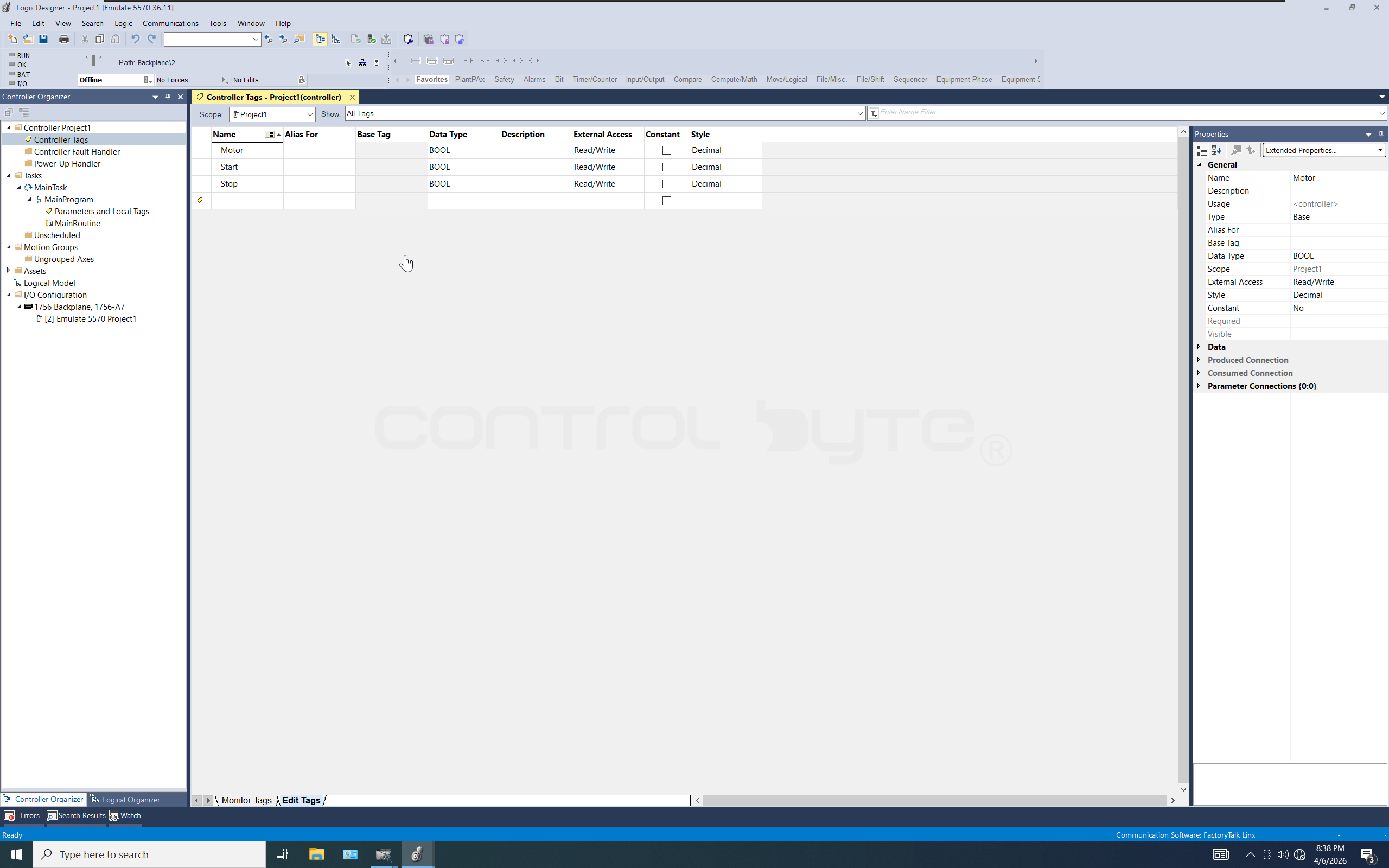Select the Bit instruction tab
This screenshot has height=868, width=1389.
coord(559,80)
